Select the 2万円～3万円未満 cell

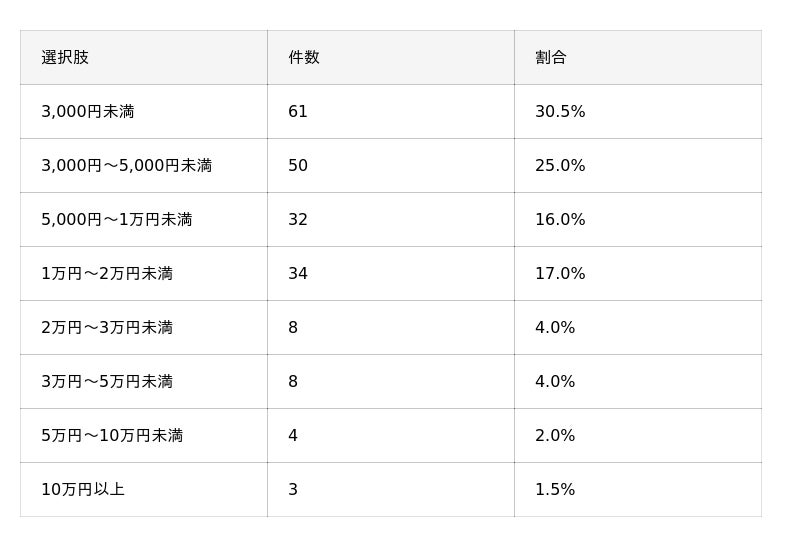143,328
